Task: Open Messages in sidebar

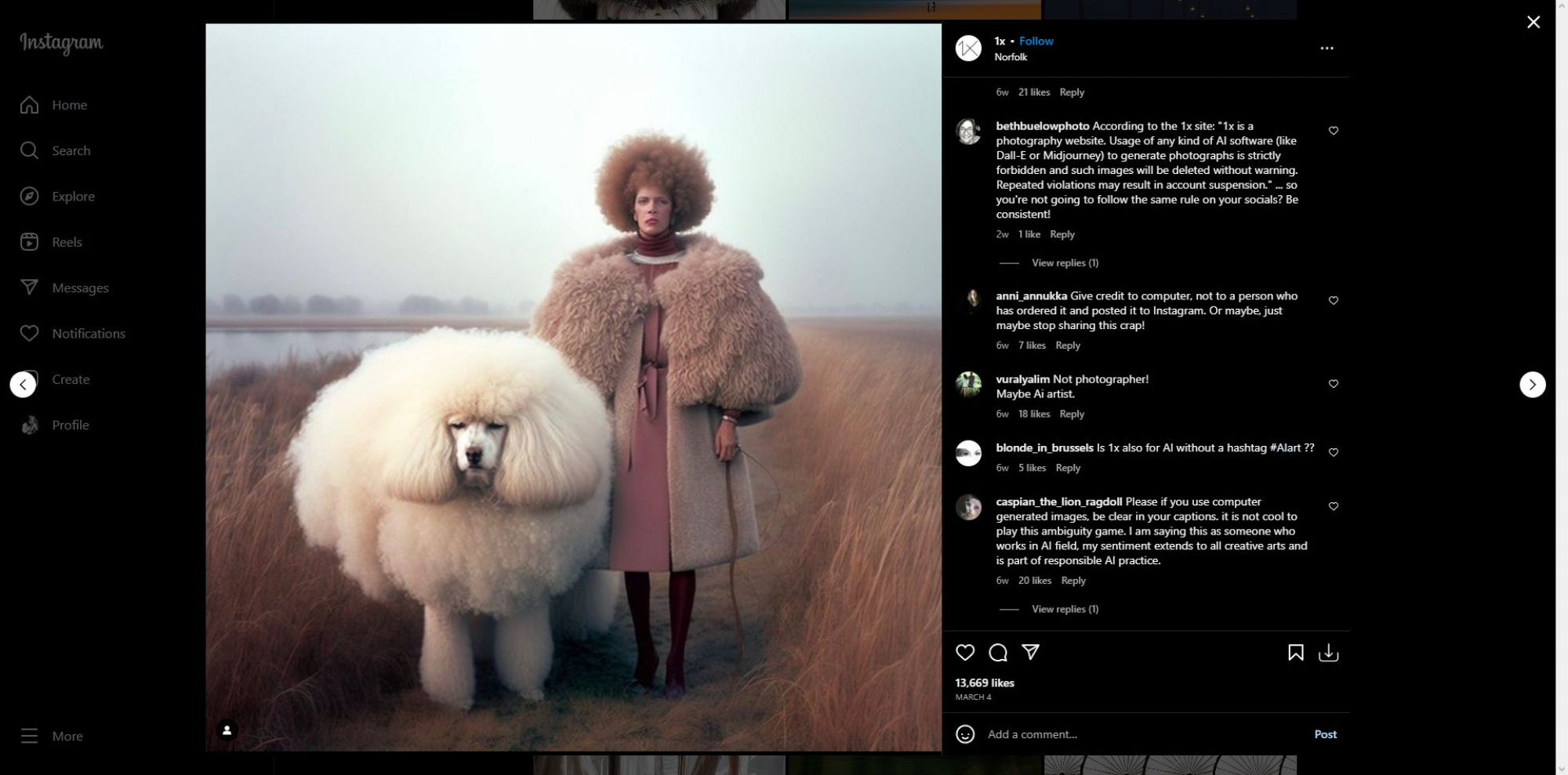Action: [x=80, y=288]
